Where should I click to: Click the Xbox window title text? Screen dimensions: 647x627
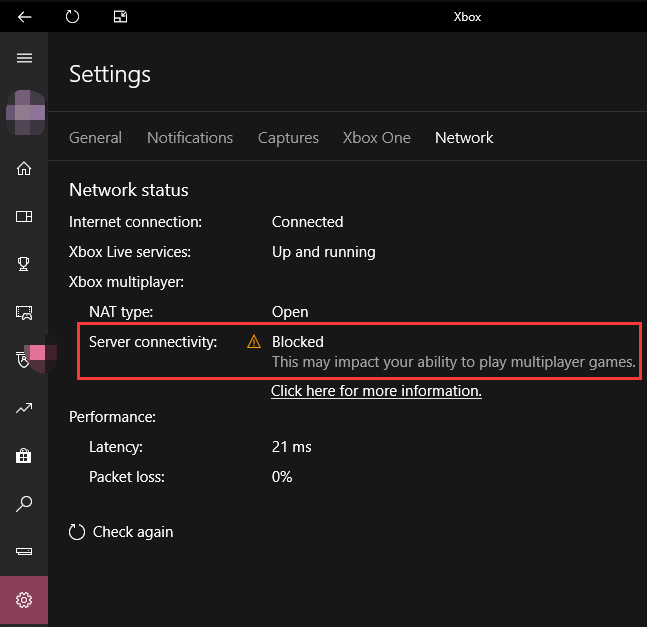pyautogui.click(x=467, y=17)
